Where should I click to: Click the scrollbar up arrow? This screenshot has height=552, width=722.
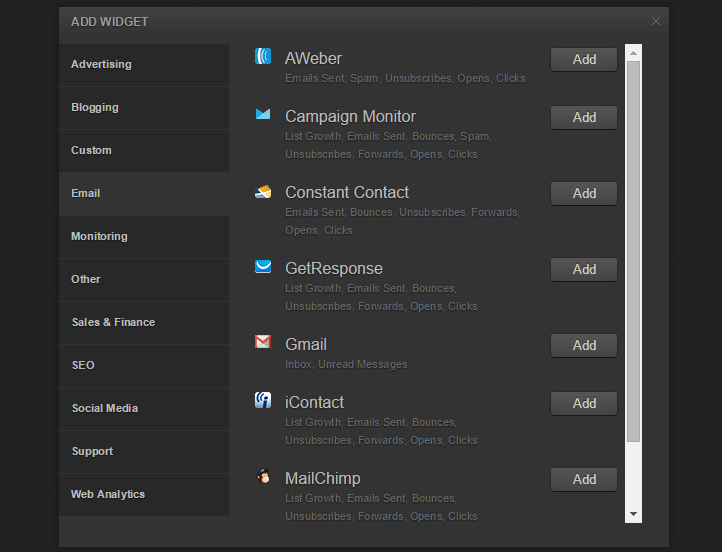pos(633,53)
